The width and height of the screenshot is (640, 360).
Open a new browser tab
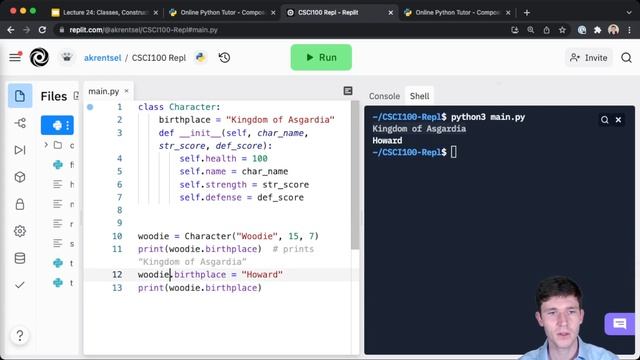click(527, 13)
